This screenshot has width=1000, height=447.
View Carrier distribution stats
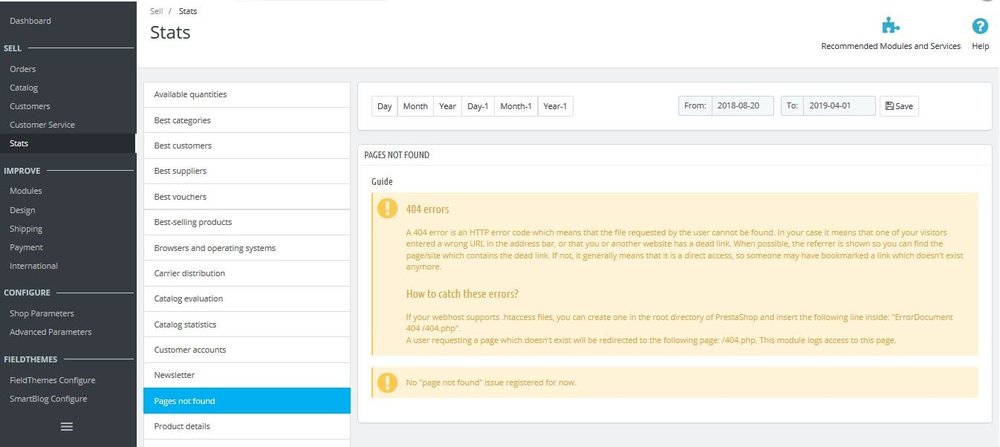[247, 273]
